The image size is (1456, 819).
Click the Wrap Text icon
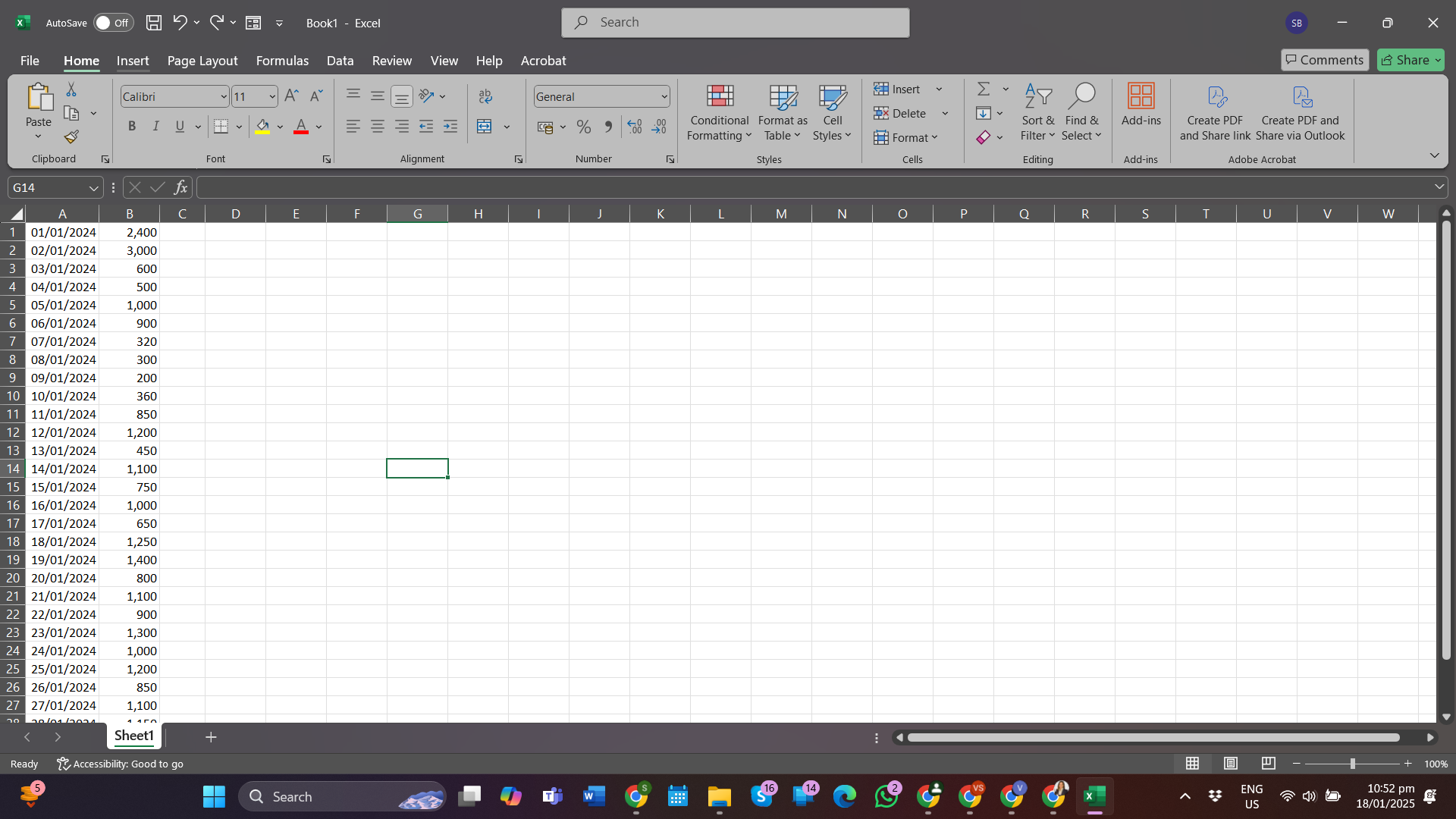(x=485, y=96)
